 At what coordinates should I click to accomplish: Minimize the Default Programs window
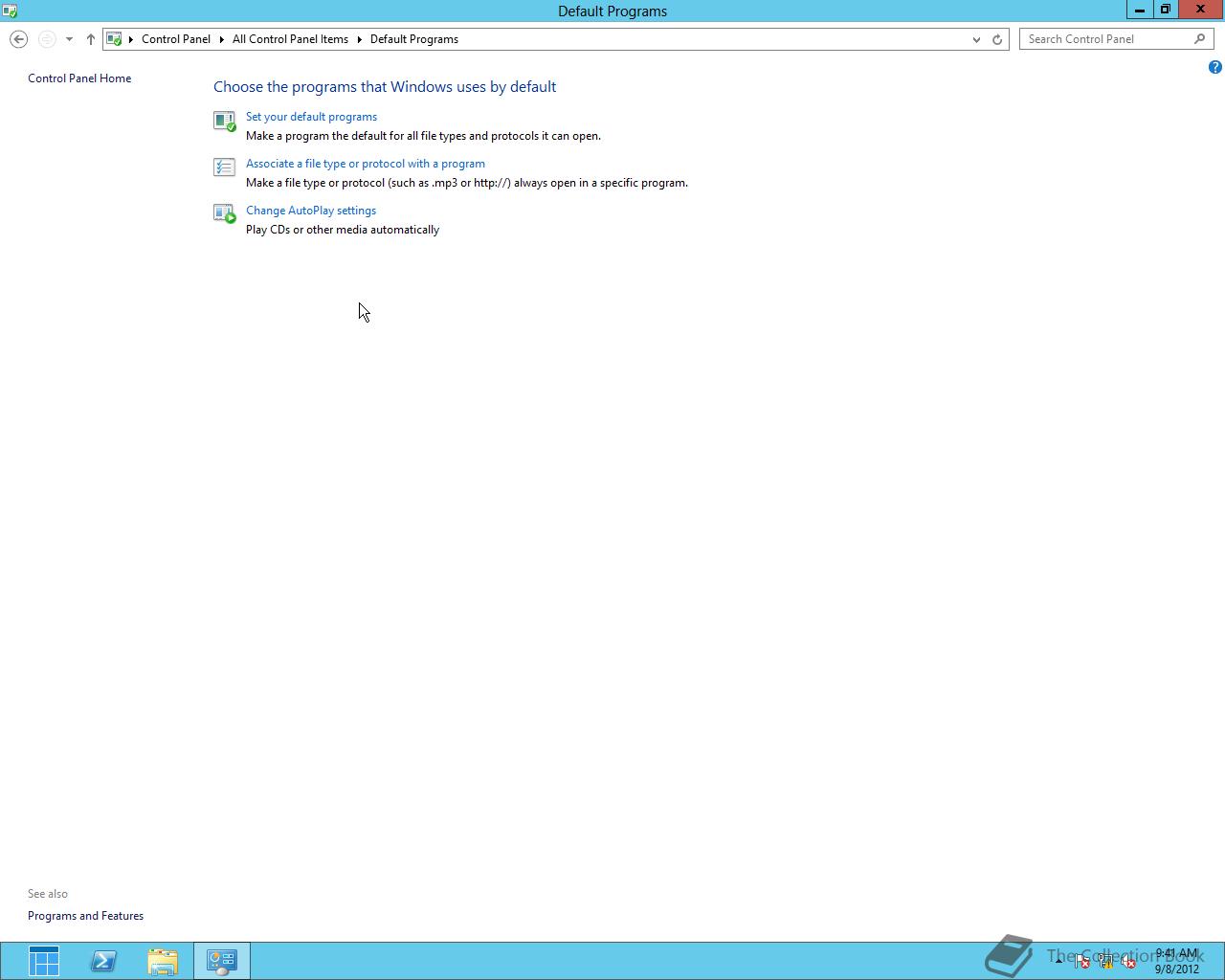(x=1140, y=10)
